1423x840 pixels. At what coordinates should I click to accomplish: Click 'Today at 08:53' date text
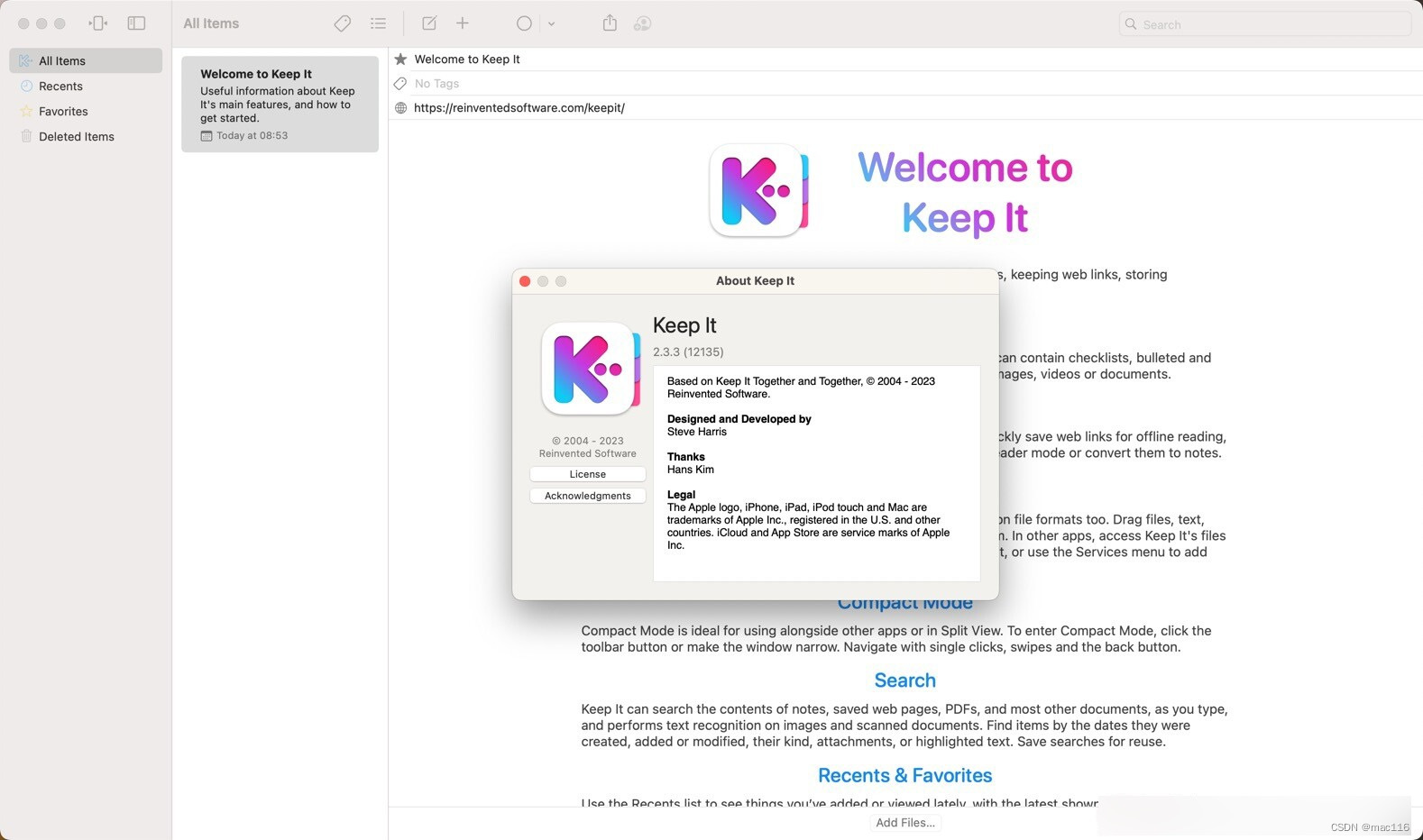pyautogui.click(x=252, y=136)
